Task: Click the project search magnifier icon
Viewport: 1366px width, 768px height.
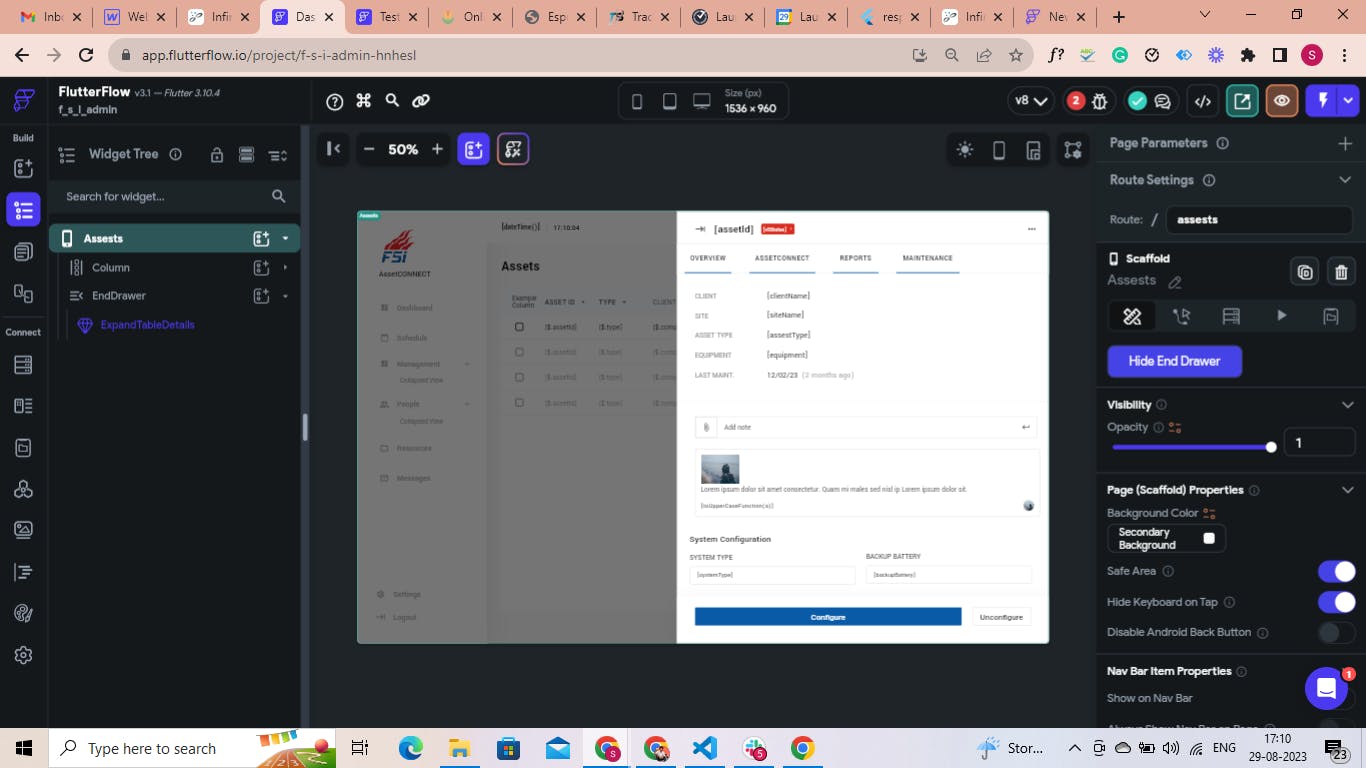Action: [392, 101]
